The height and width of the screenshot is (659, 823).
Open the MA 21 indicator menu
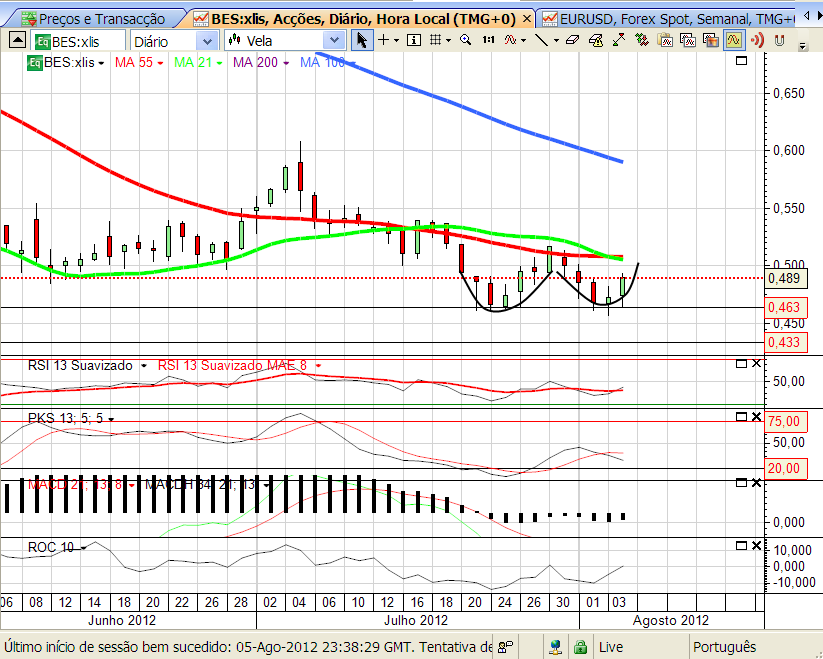(219, 63)
